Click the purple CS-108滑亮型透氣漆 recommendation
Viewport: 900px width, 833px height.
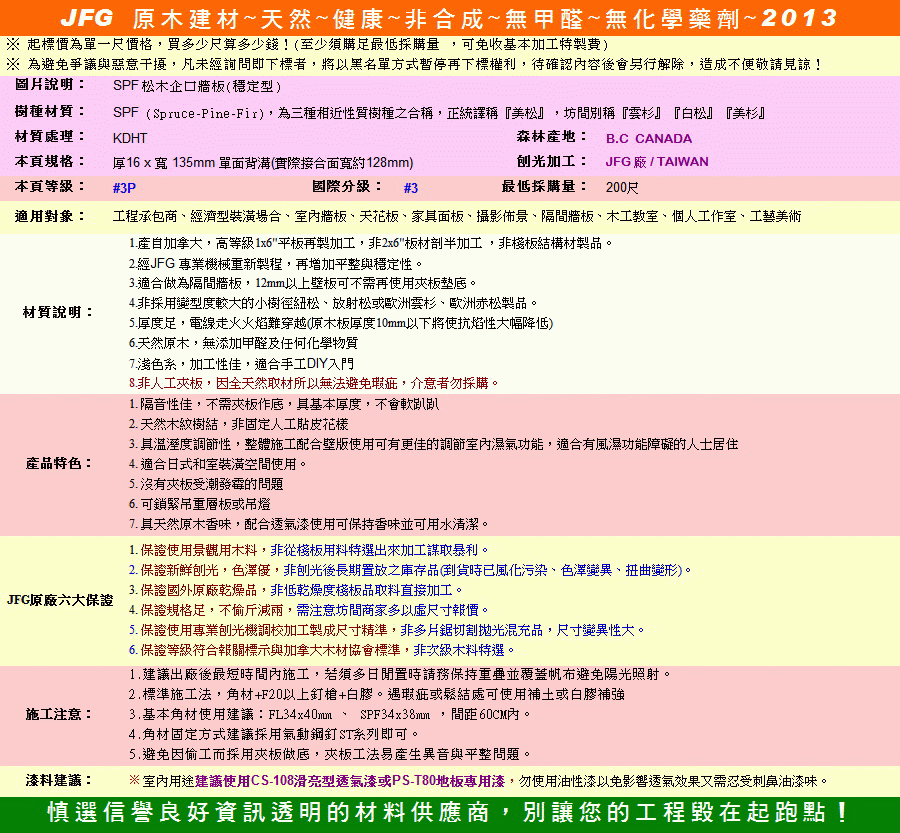(350, 781)
